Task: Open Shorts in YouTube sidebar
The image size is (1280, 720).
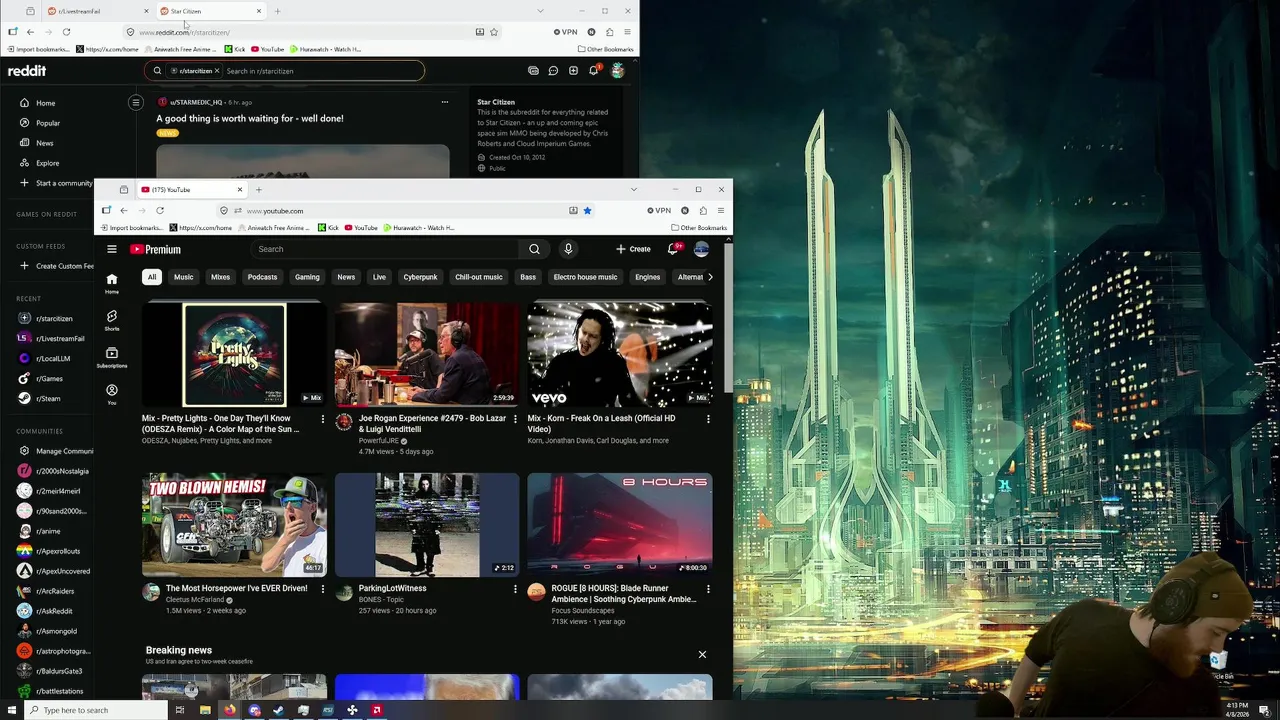Action: (x=112, y=320)
